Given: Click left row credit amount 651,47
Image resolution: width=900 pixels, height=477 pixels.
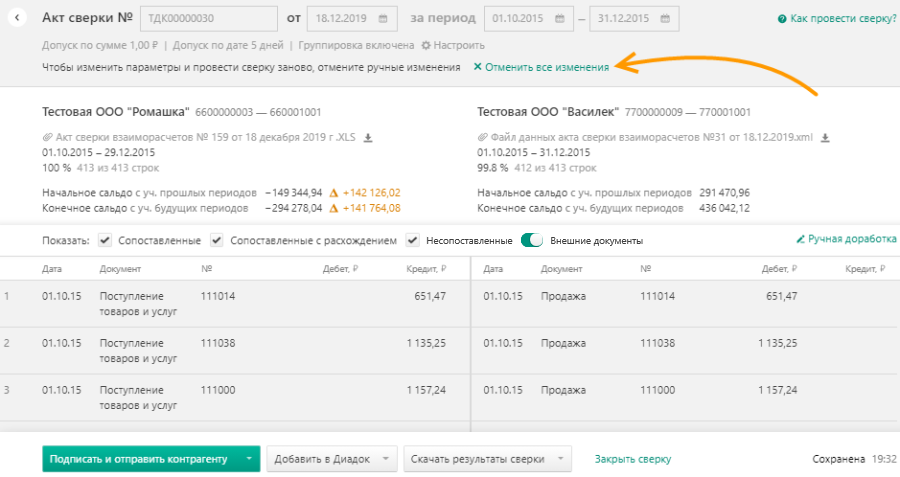Looking at the screenshot, I should [x=430, y=296].
